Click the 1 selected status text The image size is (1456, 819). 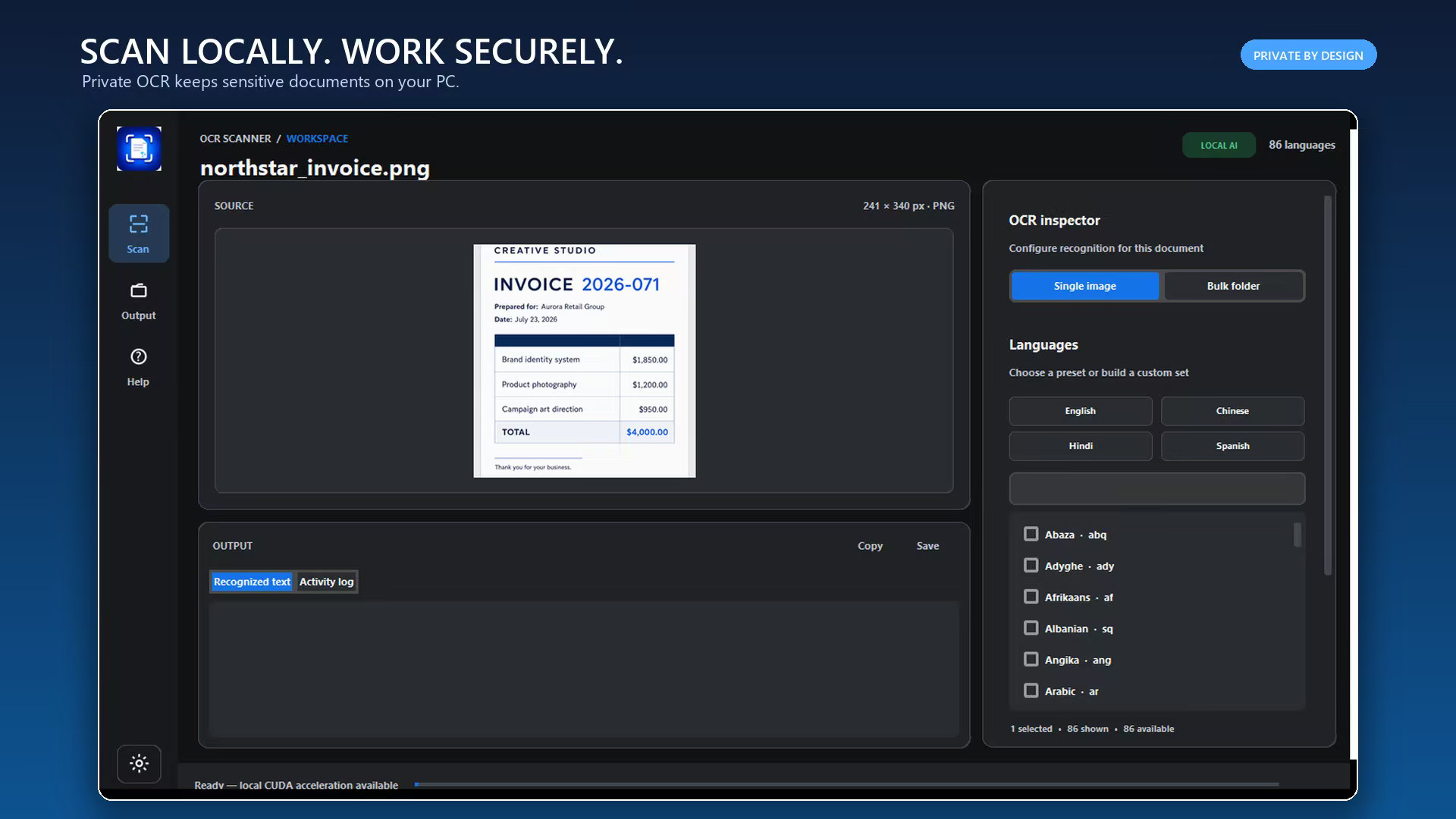1031,729
